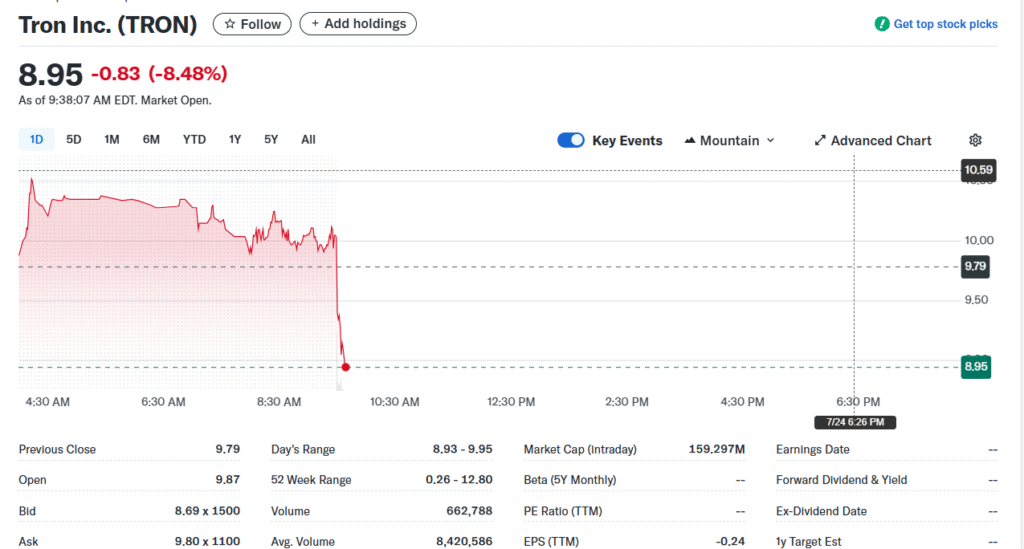Select the All time range
This screenshot has height=549, width=1024.
click(308, 140)
